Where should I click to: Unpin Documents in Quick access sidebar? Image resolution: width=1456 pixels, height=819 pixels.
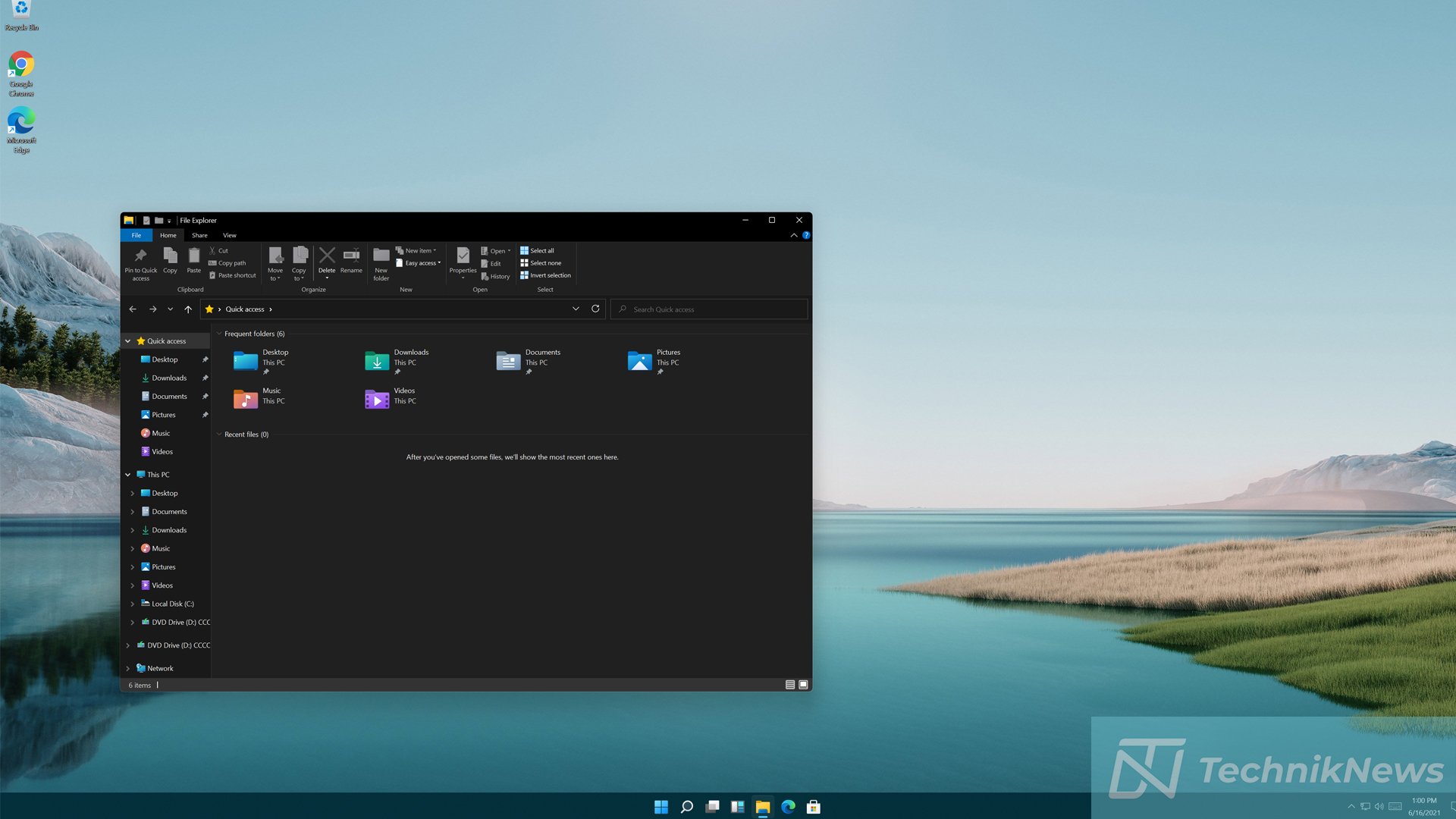click(205, 397)
